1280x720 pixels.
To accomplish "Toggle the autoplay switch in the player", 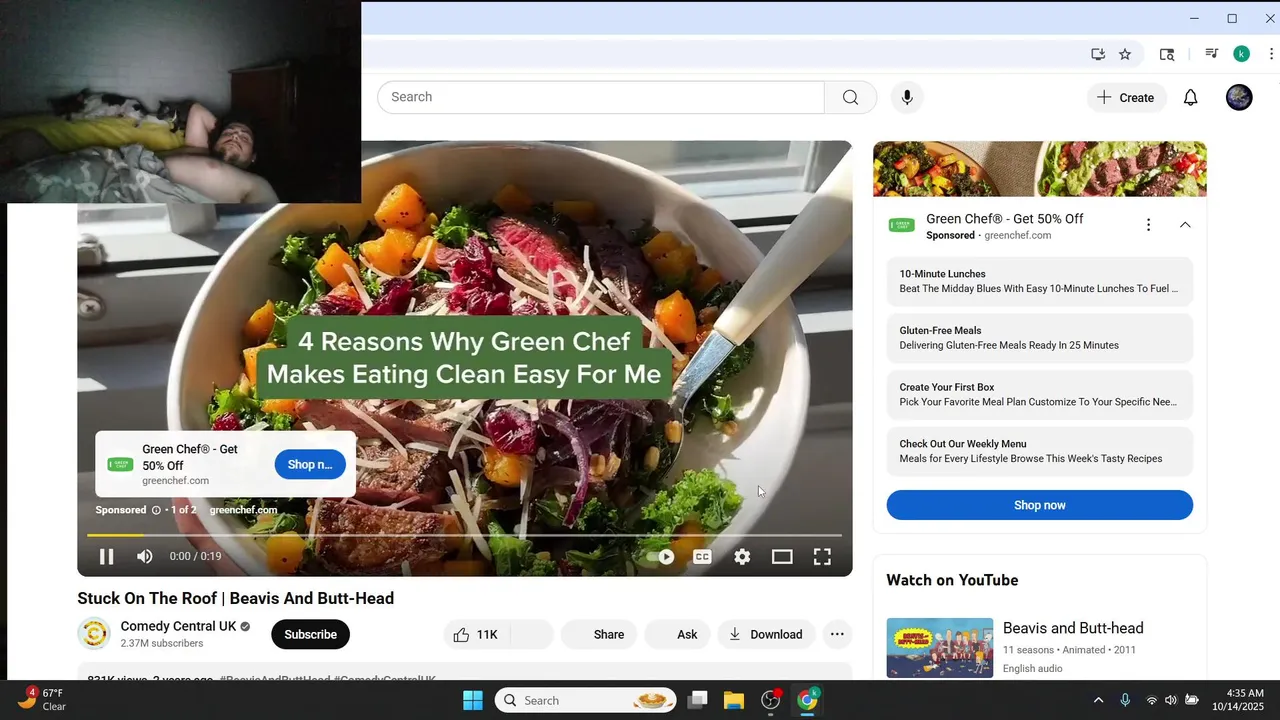I will pyautogui.click(x=661, y=557).
